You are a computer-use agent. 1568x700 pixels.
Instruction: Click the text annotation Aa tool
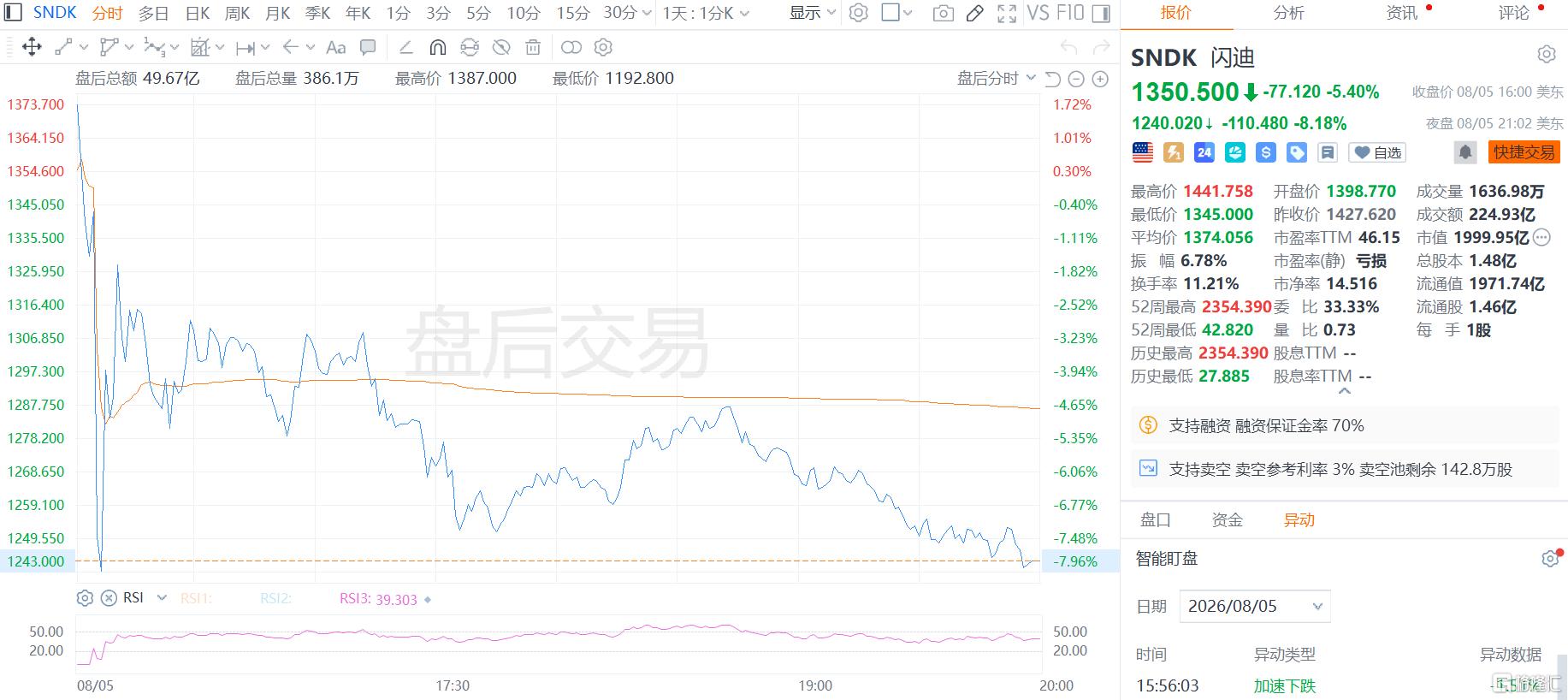pyautogui.click(x=336, y=47)
